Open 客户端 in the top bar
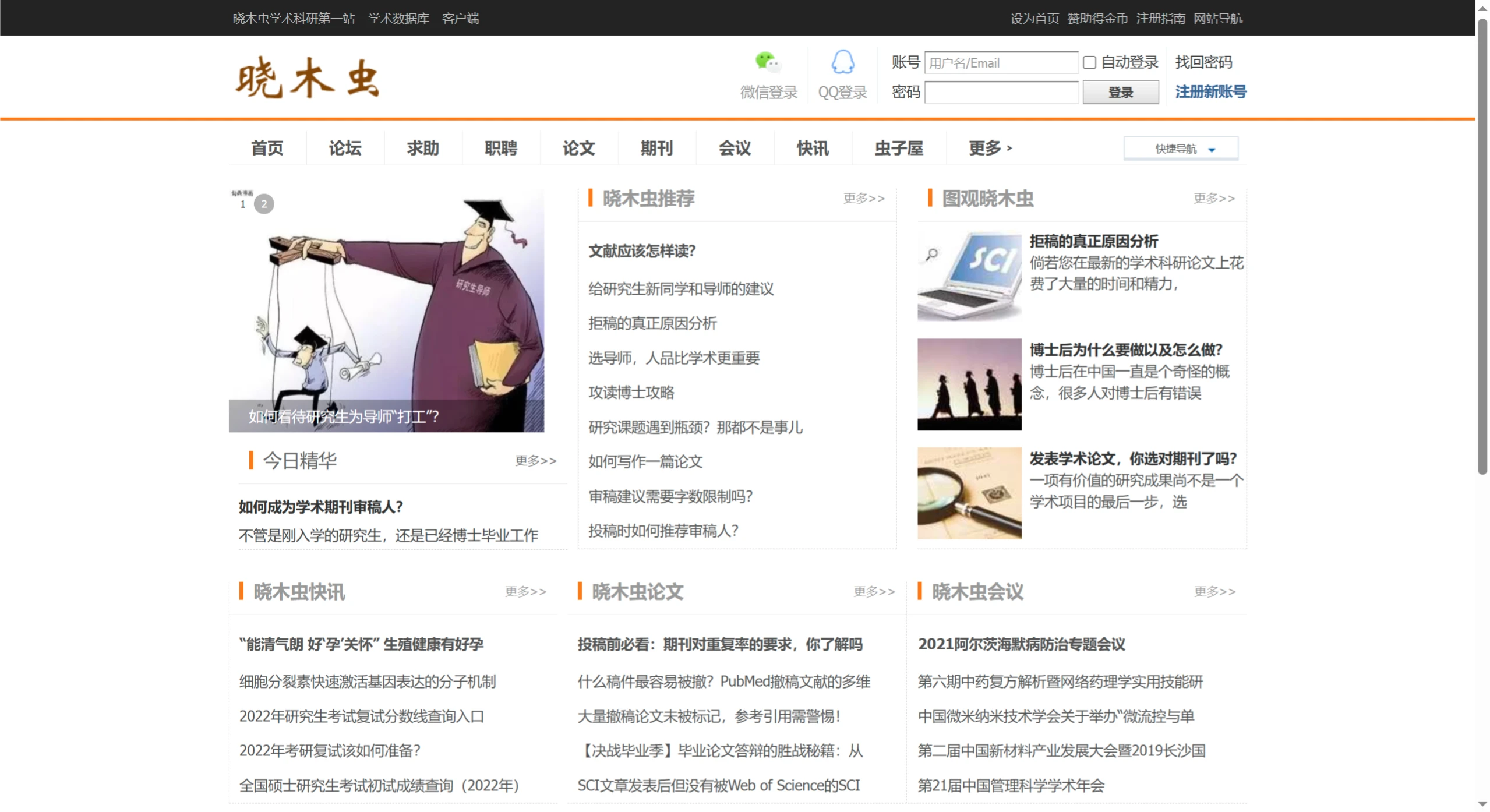Image resolution: width=1490 pixels, height=812 pixels. tap(460, 18)
